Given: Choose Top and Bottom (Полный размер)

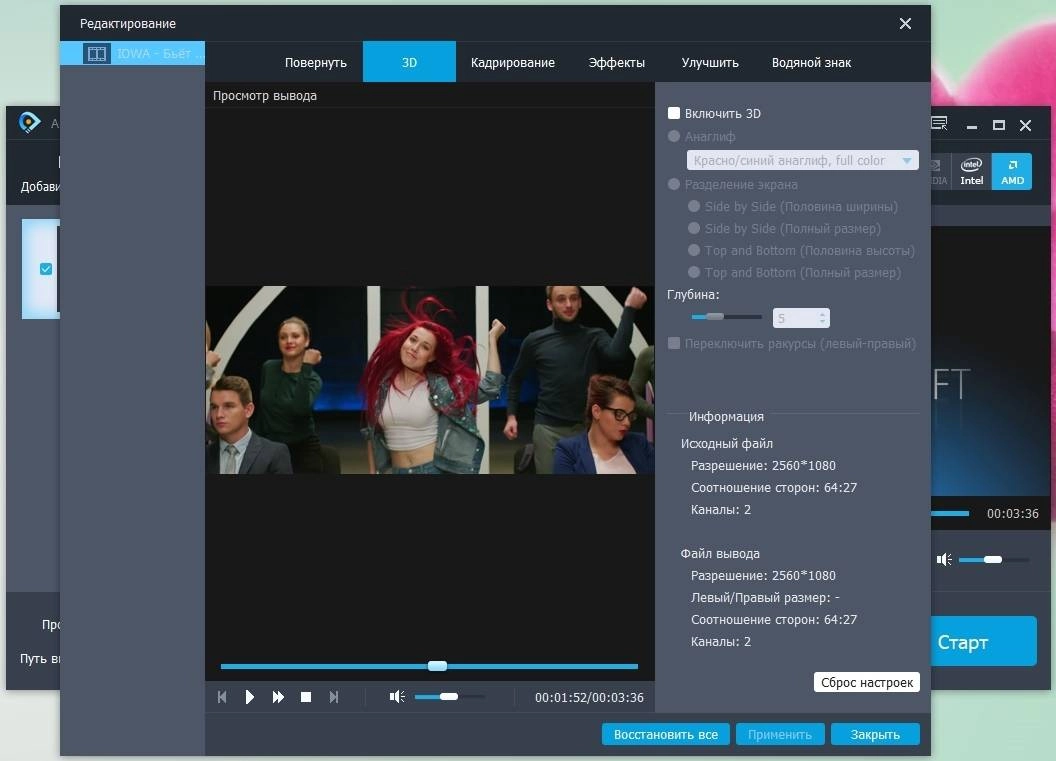Looking at the screenshot, I should [x=694, y=272].
